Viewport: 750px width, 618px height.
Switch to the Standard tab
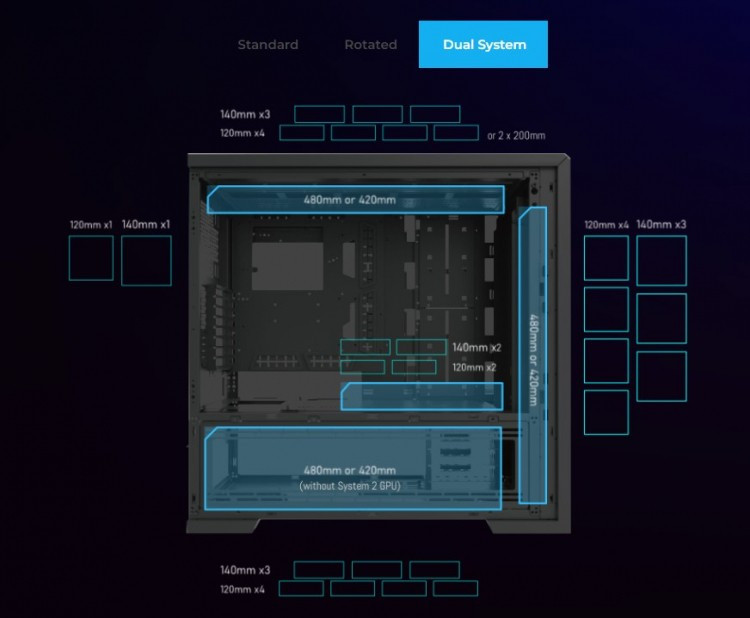[267, 44]
